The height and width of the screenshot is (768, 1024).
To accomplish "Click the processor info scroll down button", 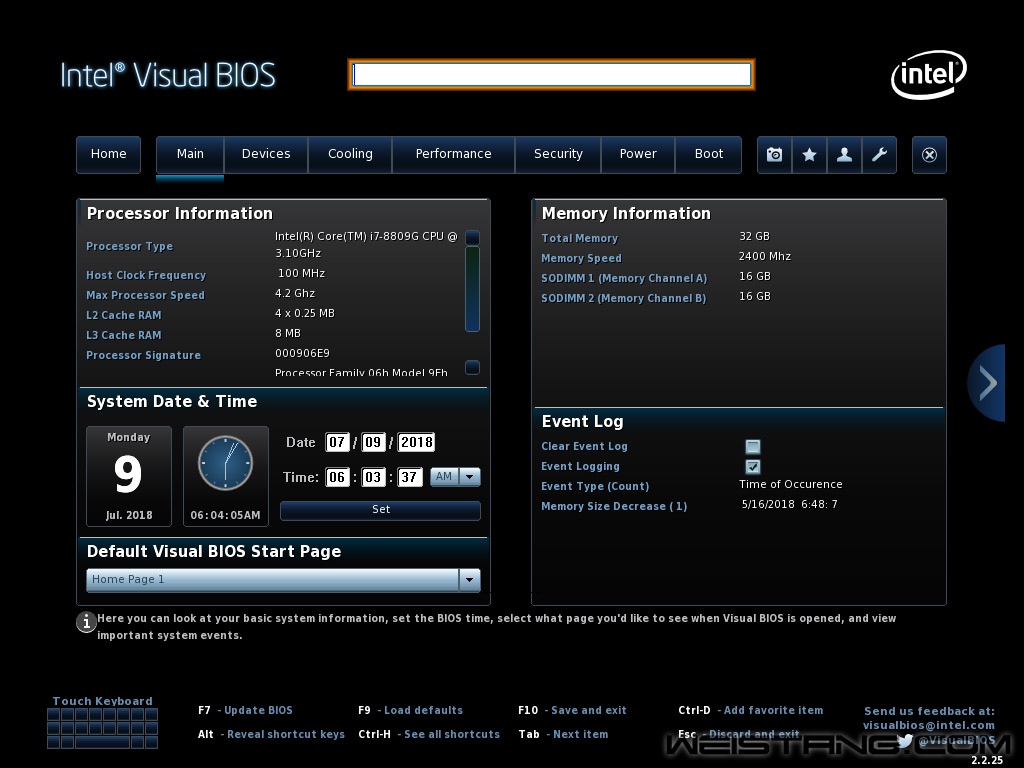I will click(472, 368).
